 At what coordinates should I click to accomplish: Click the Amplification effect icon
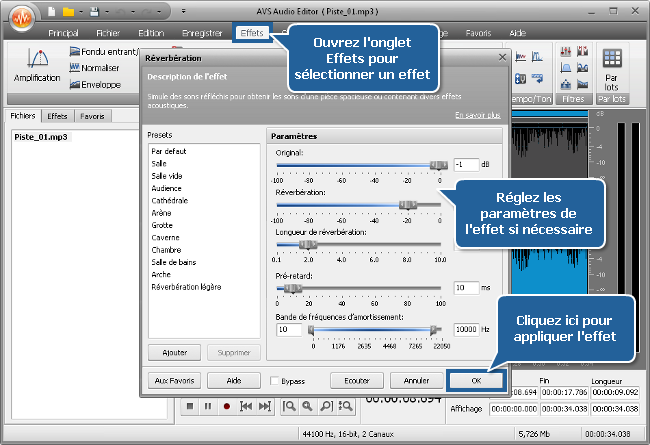[x=37, y=59]
